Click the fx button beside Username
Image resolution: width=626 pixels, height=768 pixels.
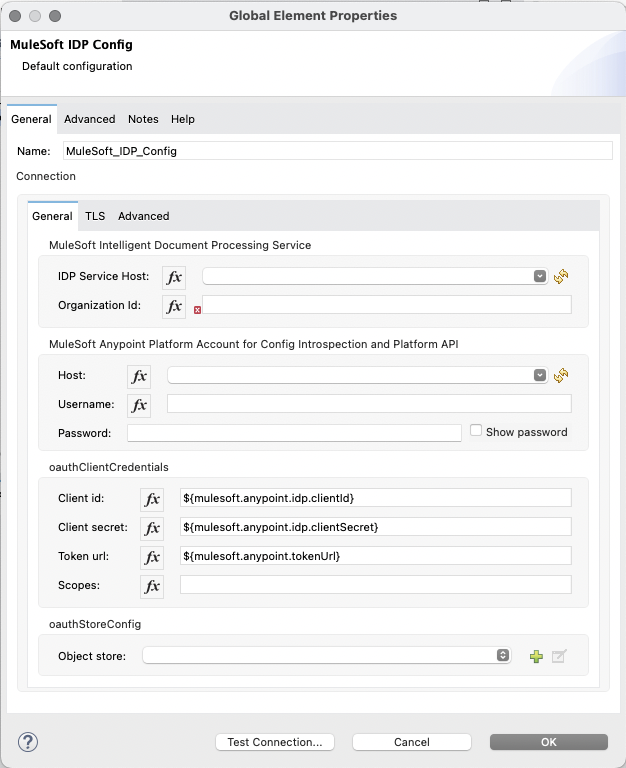click(x=139, y=404)
